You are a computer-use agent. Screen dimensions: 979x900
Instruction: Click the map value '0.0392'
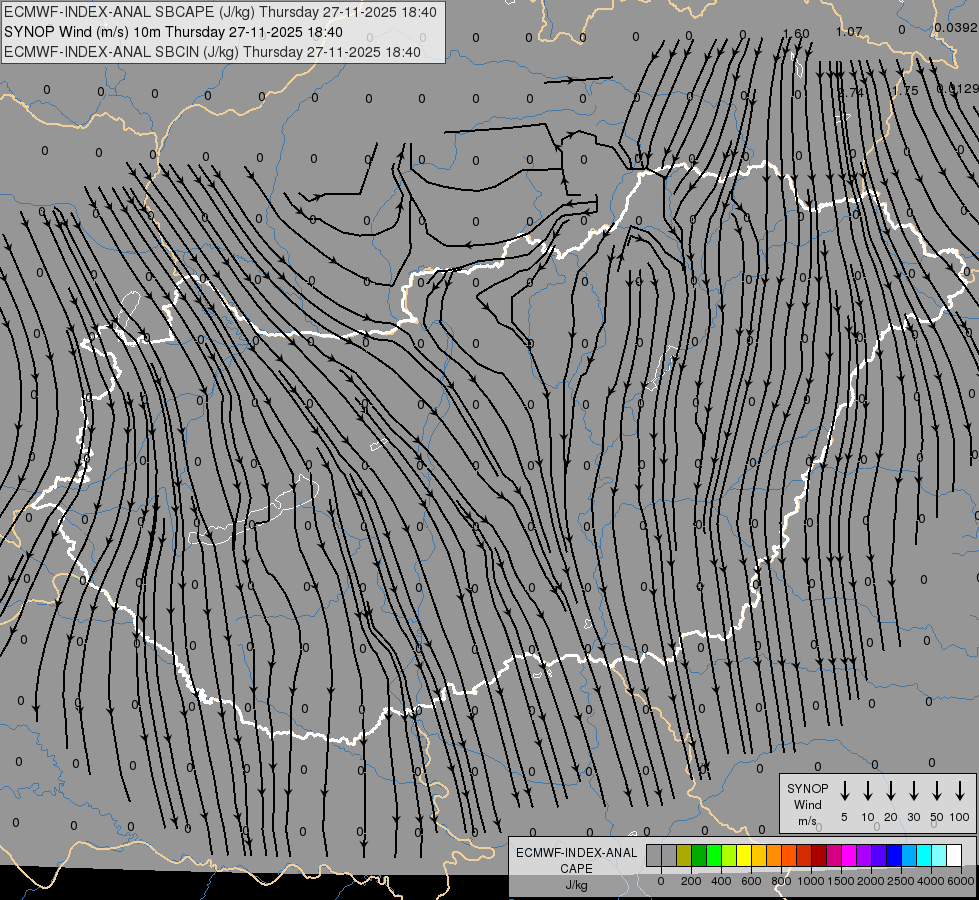tap(956, 27)
